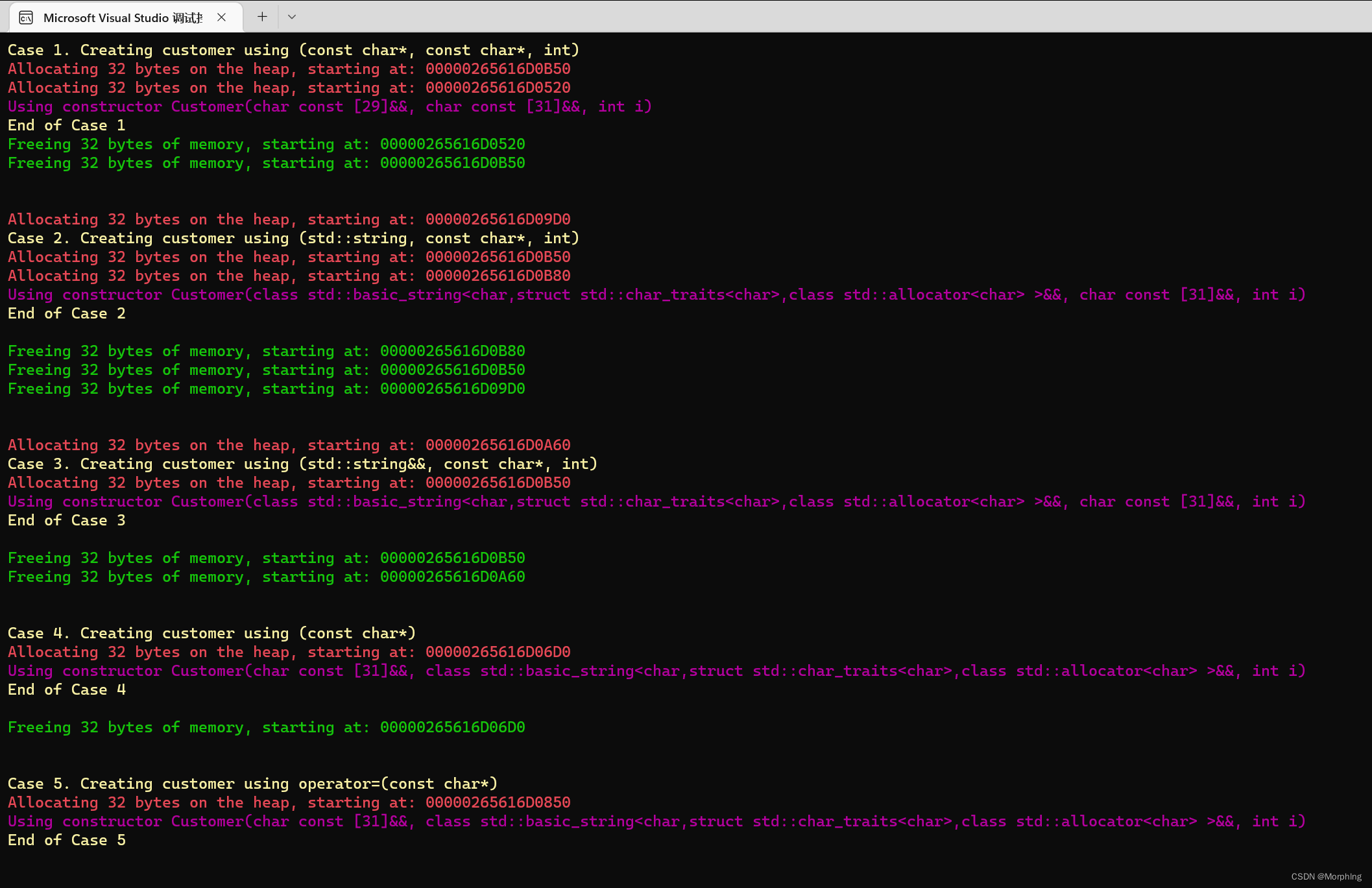Close the Microsoft Visual Studio 调试 tab
The height and width of the screenshot is (888, 1372).
(221, 18)
